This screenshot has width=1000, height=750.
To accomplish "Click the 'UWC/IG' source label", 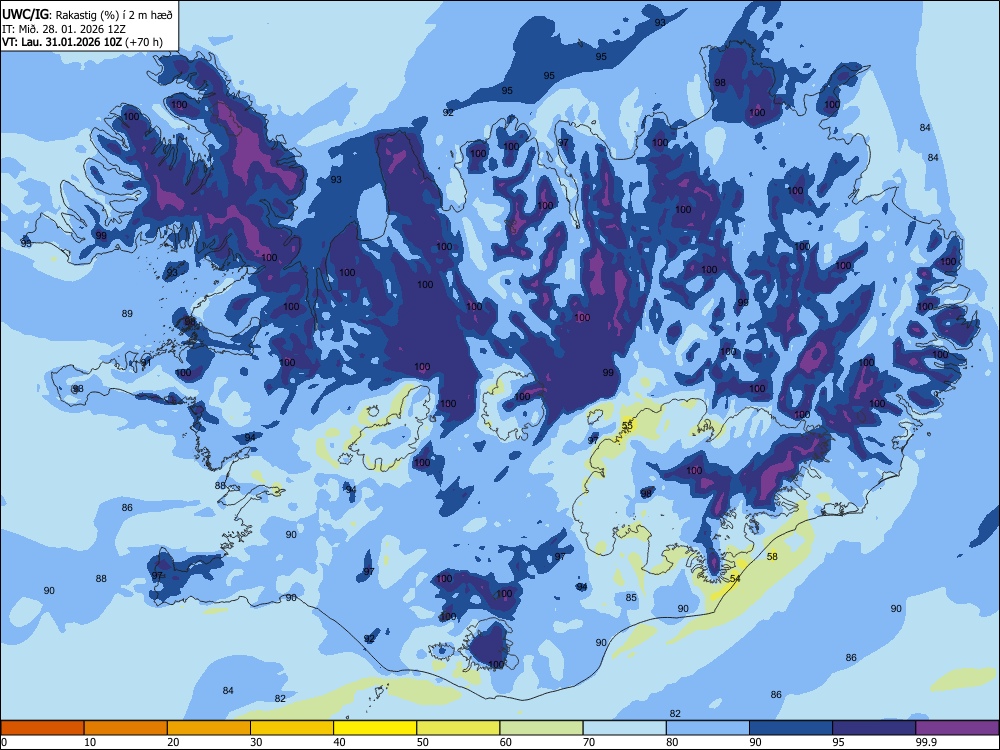I will click(x=25, y=15).
